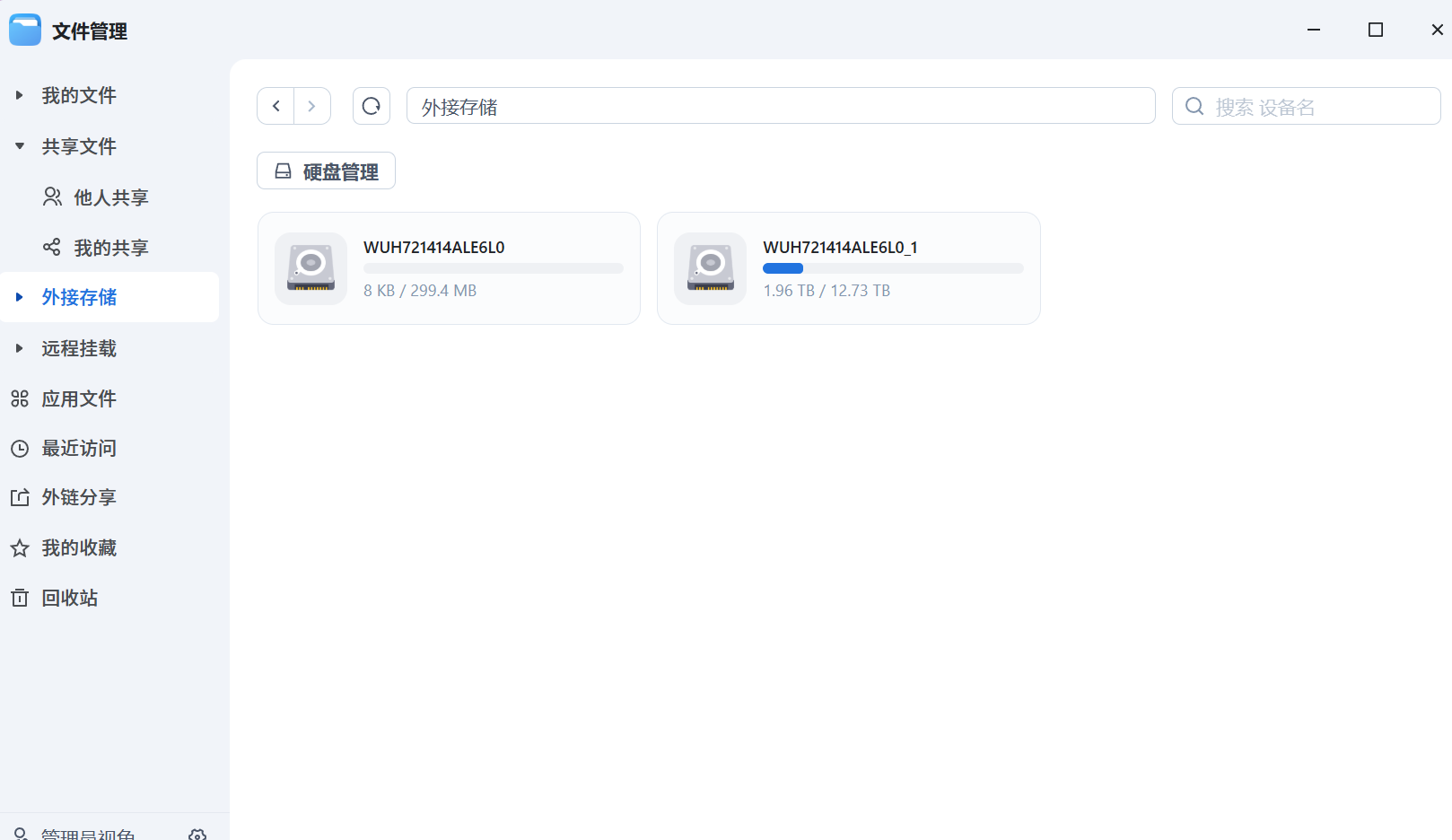This screenshot has height=840, width=1452.
Task: Click the 8 KB / 299.4 MB usage text
Action: tap(420, 291)
